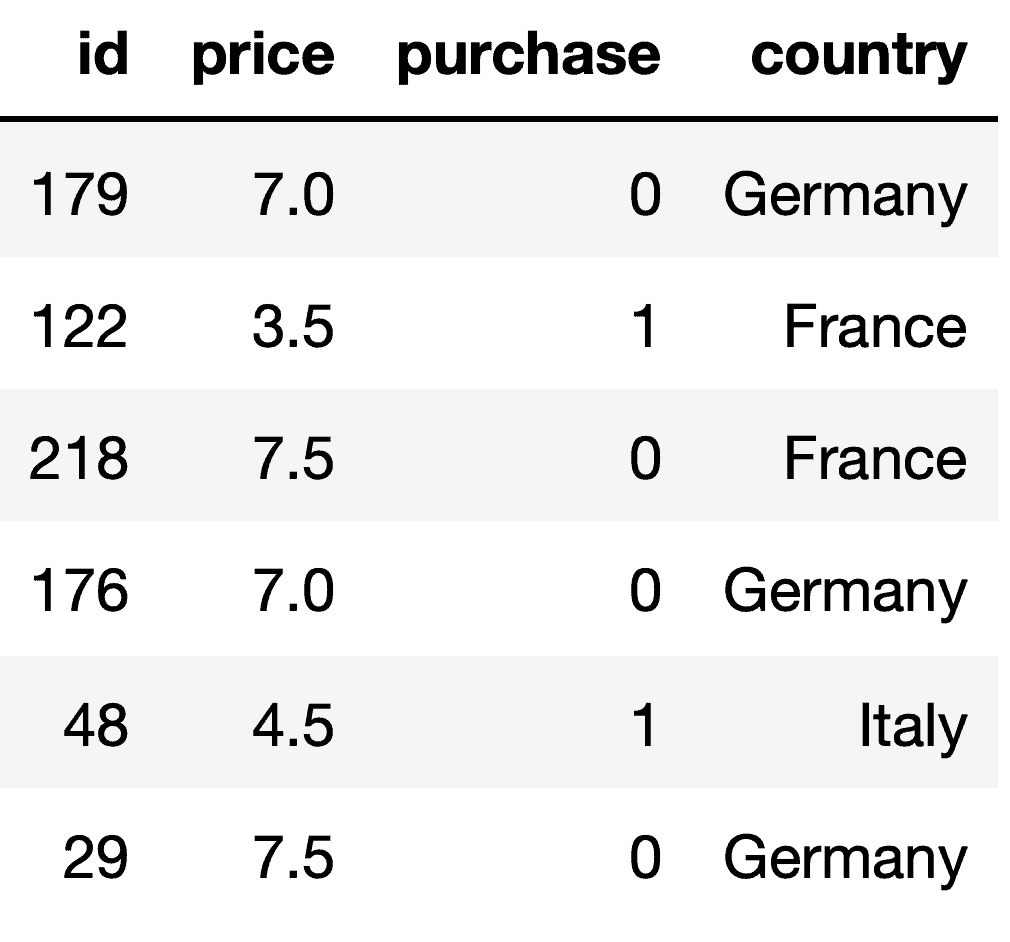This screenshot has height=942, width=1010.
Task: Click Germany in the row with id 179
Action: 845,197
